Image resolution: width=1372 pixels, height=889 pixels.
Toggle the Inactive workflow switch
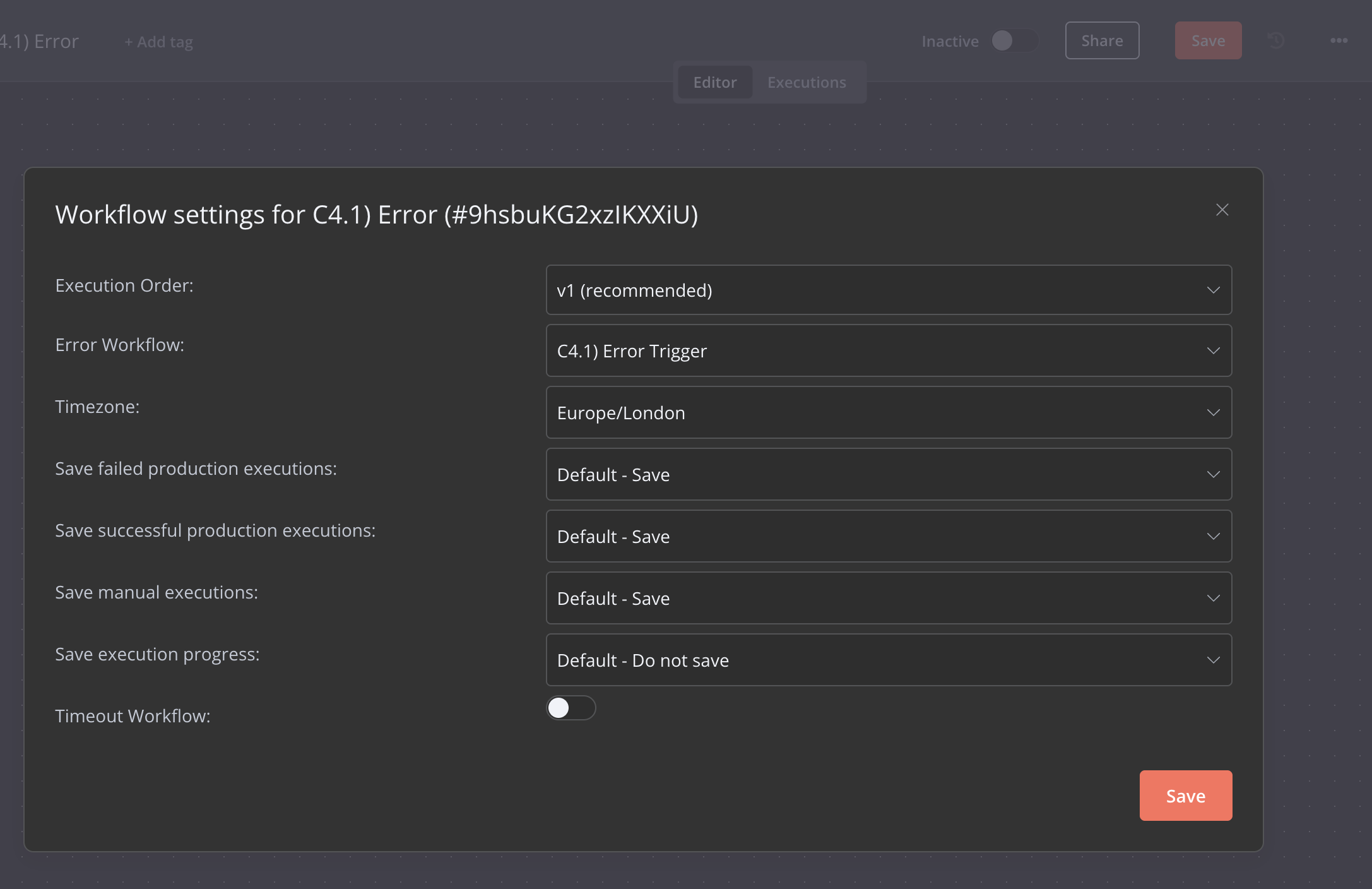coord(1014,41)
